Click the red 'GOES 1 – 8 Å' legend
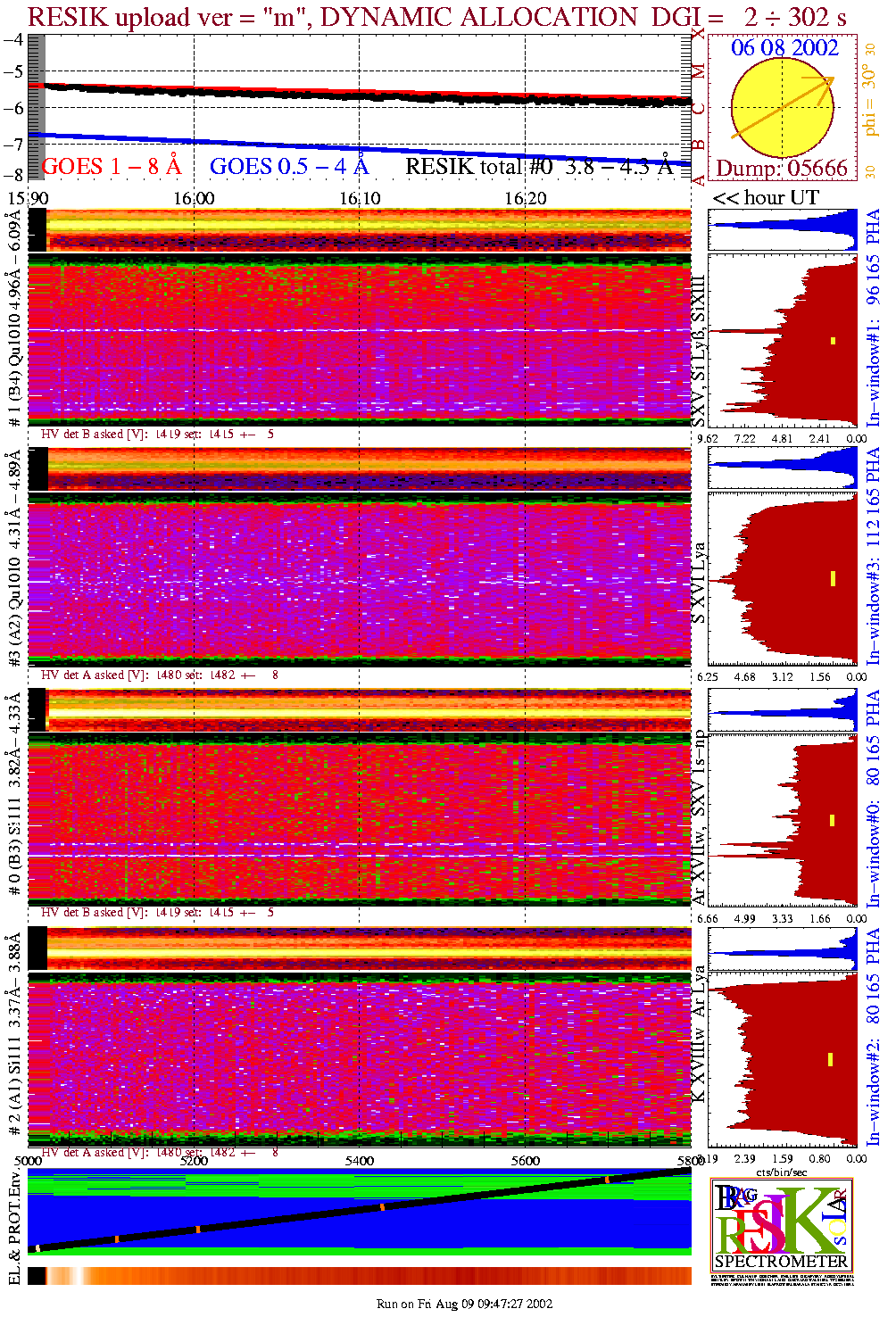Viewport: 896px width, 1317px height. [x=112, y=167]
